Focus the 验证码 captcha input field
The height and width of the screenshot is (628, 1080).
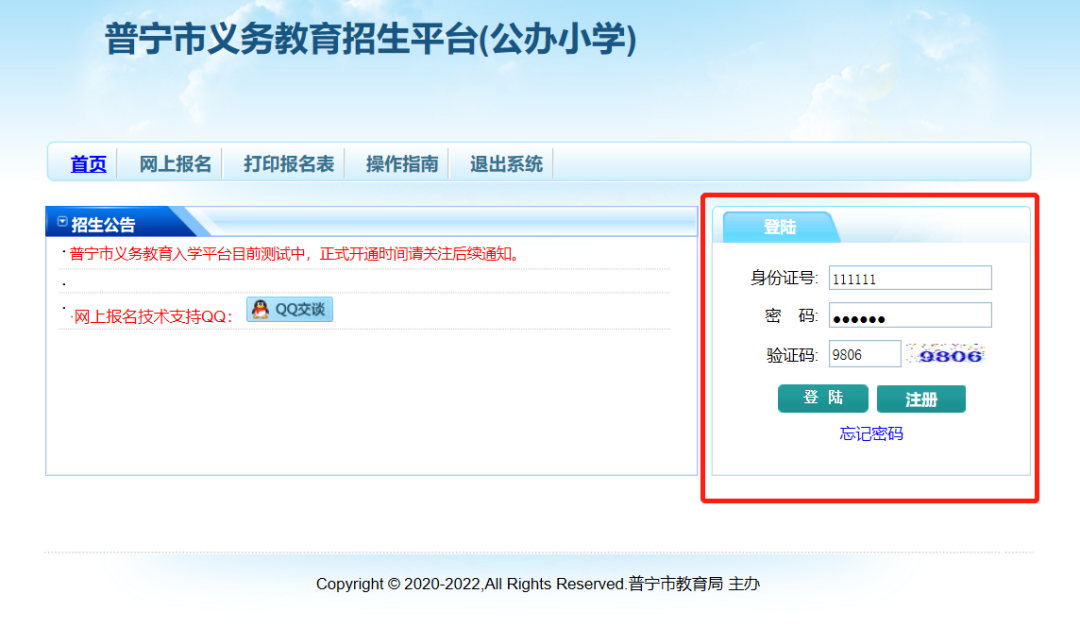[x=864, y=354]
